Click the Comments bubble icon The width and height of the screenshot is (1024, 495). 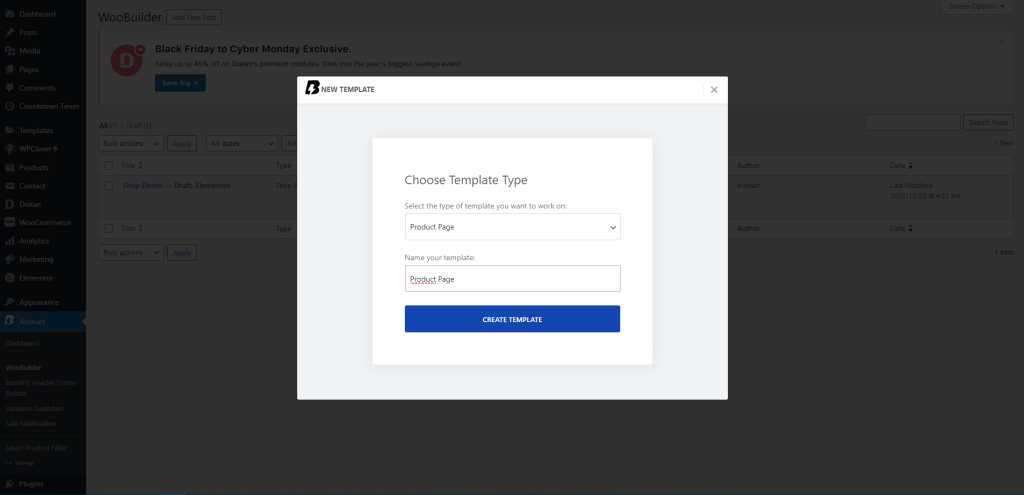[x=9, y=88]
